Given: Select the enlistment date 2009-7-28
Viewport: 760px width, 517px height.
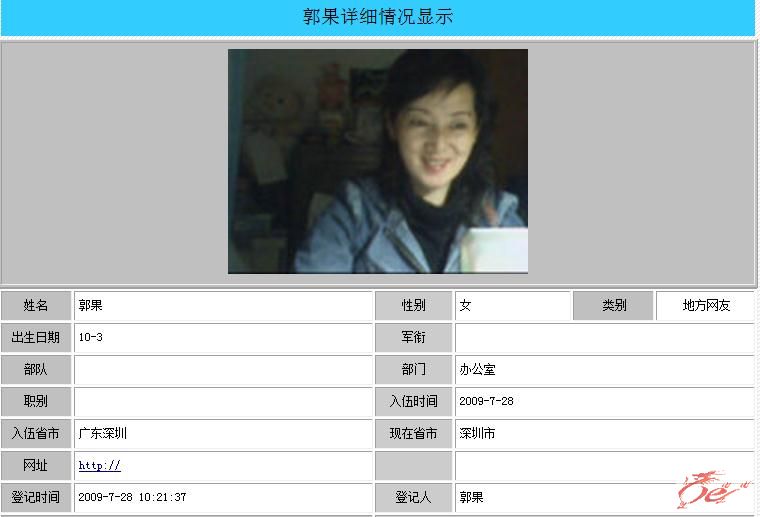Looking at the screenshot, I should coord(486,401).
